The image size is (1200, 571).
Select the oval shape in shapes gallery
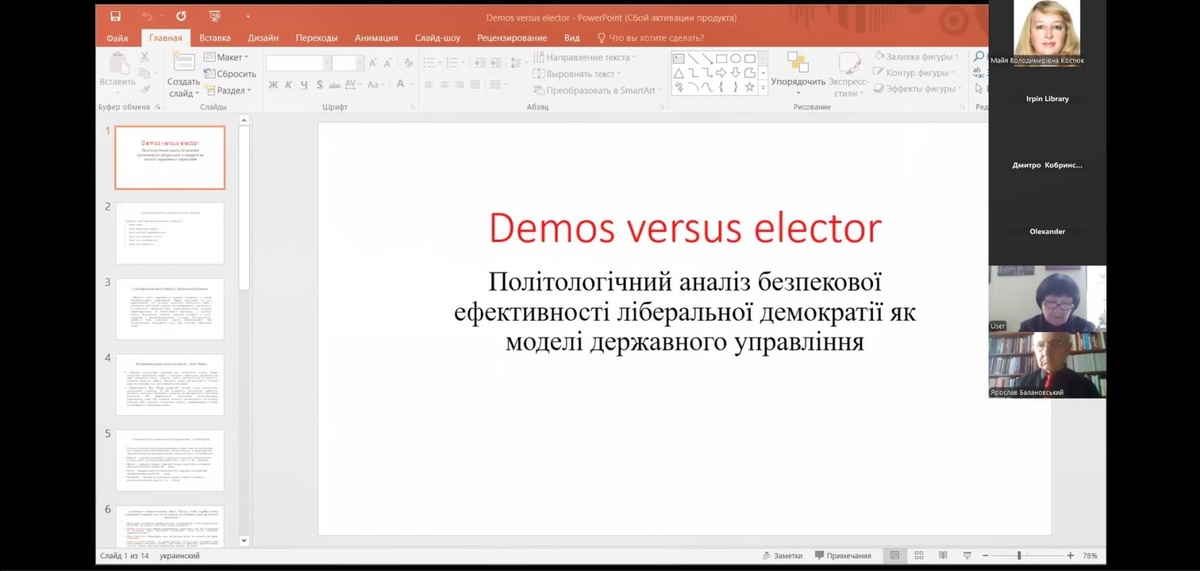point(735,59)
